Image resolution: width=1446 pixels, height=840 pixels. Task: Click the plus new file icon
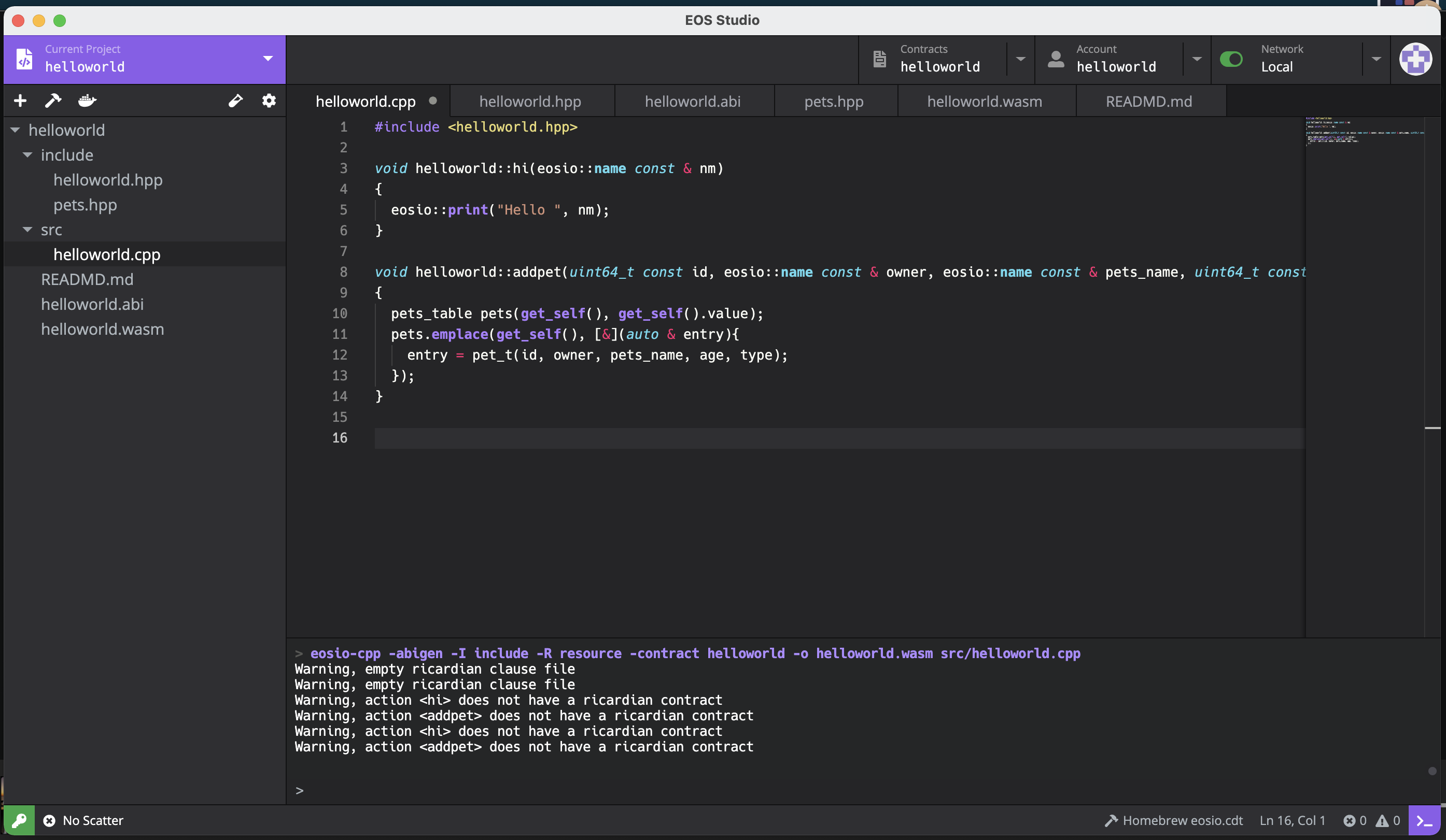(x=20, y=101)
